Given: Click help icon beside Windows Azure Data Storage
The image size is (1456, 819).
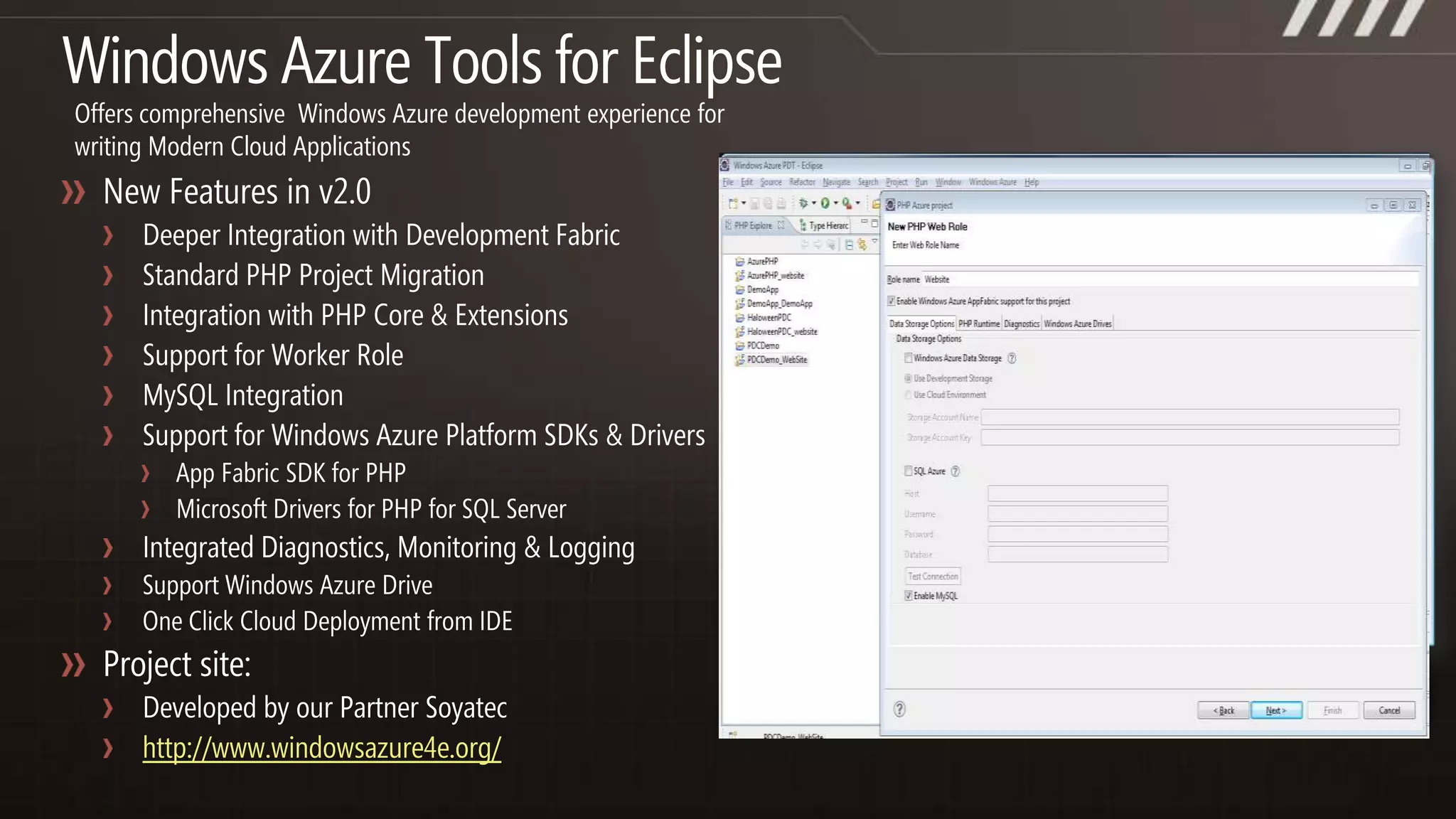Looking at the screenshot, I should [1012, 358].
